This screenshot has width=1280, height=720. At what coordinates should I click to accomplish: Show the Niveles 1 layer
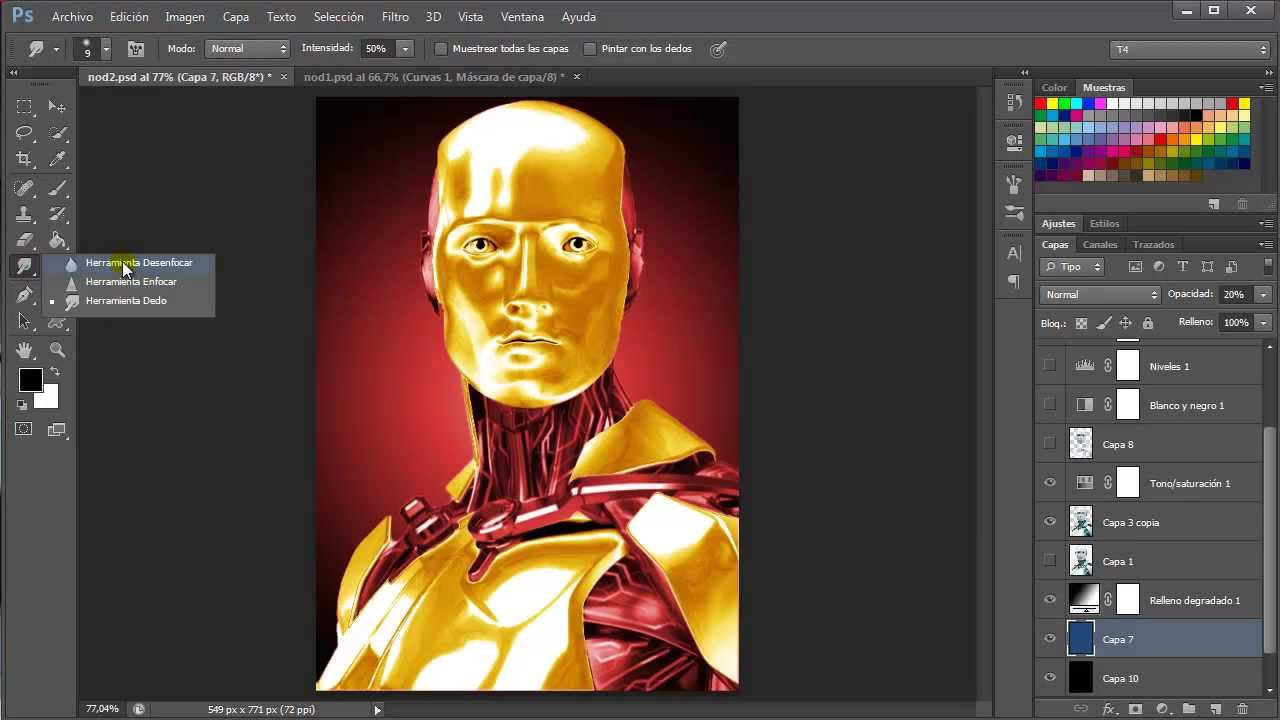point(1049,366)
